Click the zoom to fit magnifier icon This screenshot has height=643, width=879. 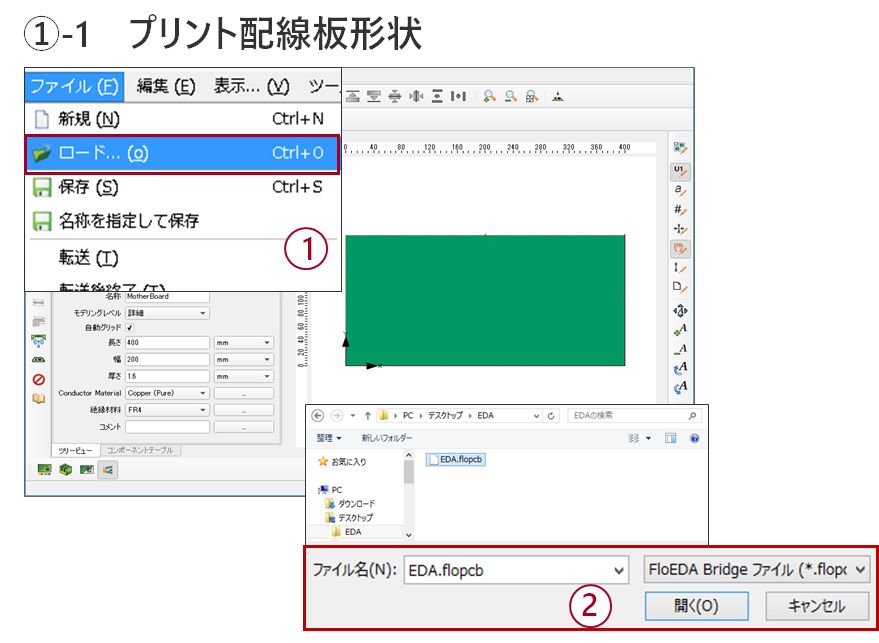coord(532,96)
